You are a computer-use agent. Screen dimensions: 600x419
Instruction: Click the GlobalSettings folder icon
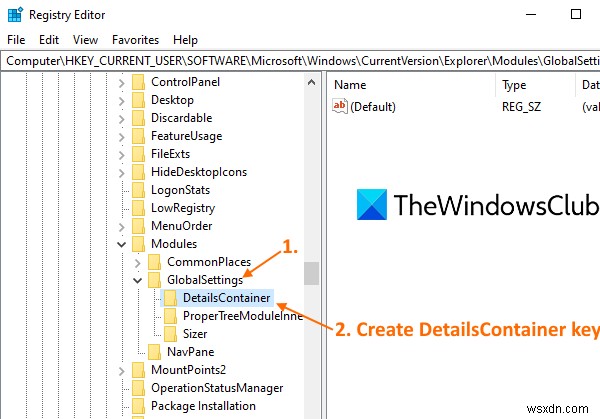(x=155, y=280)
